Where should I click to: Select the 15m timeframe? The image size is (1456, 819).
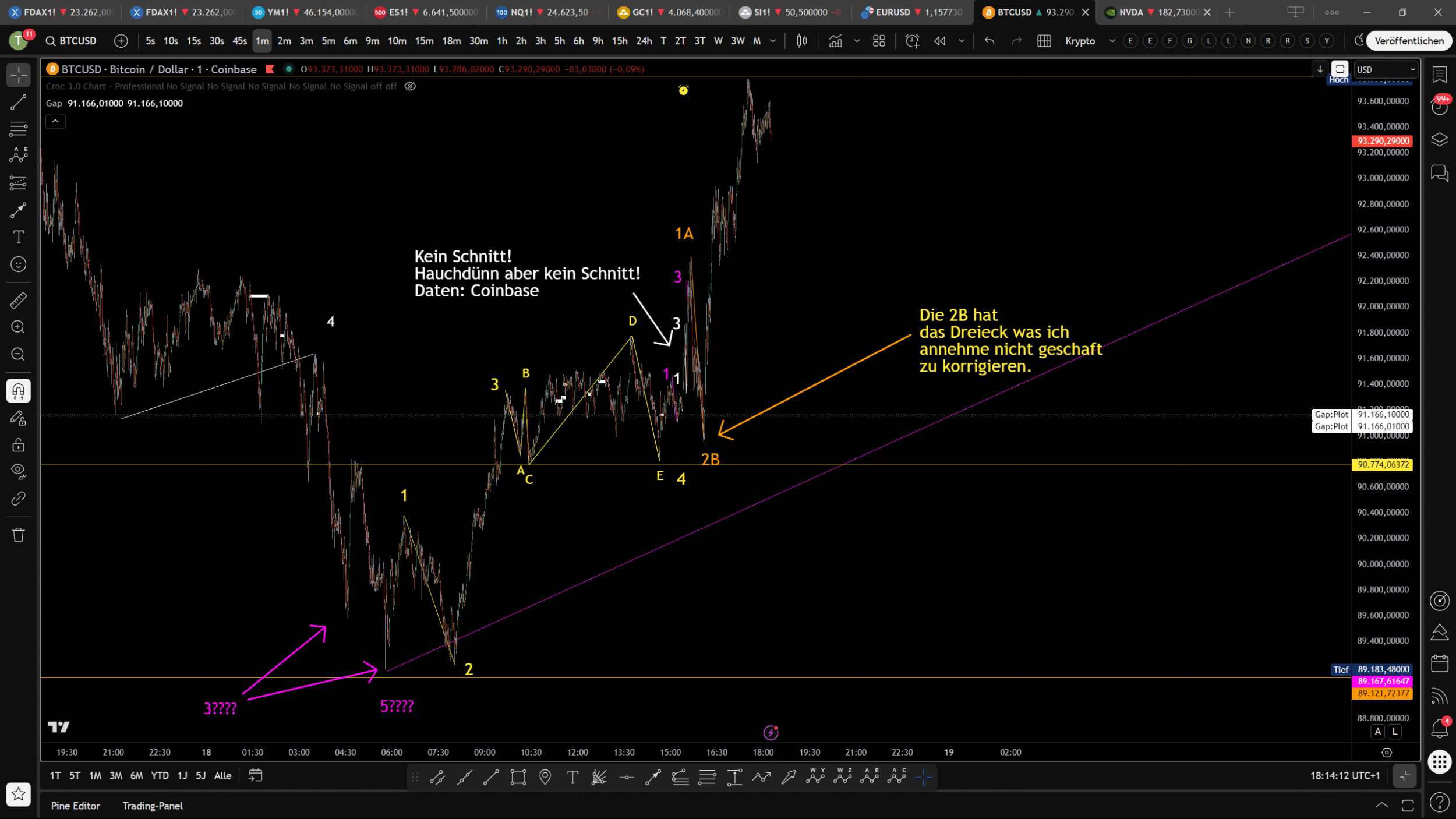pyautogui.click(x=423, y=41)
